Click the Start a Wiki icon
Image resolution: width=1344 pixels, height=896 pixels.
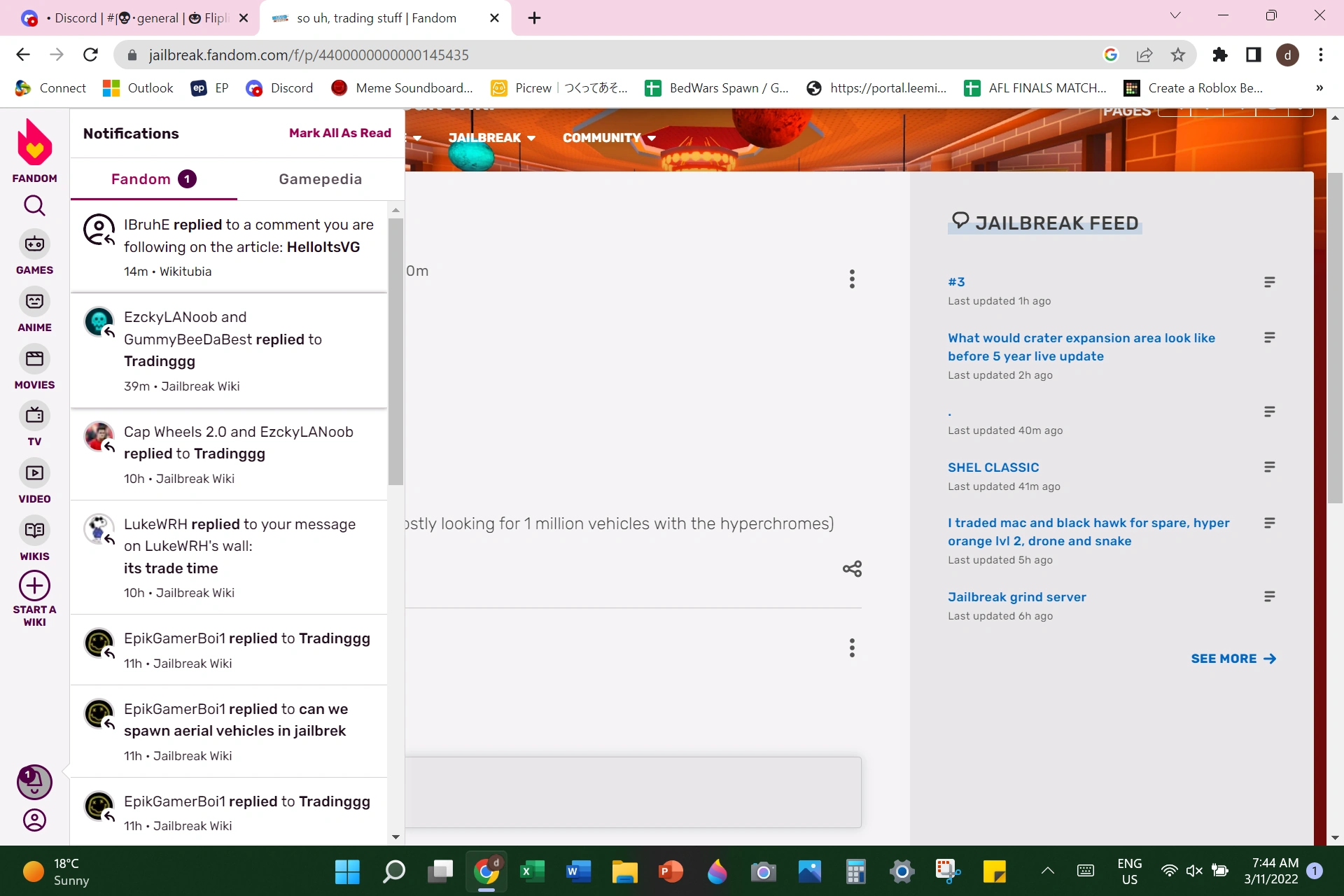[x=34, y=586]
